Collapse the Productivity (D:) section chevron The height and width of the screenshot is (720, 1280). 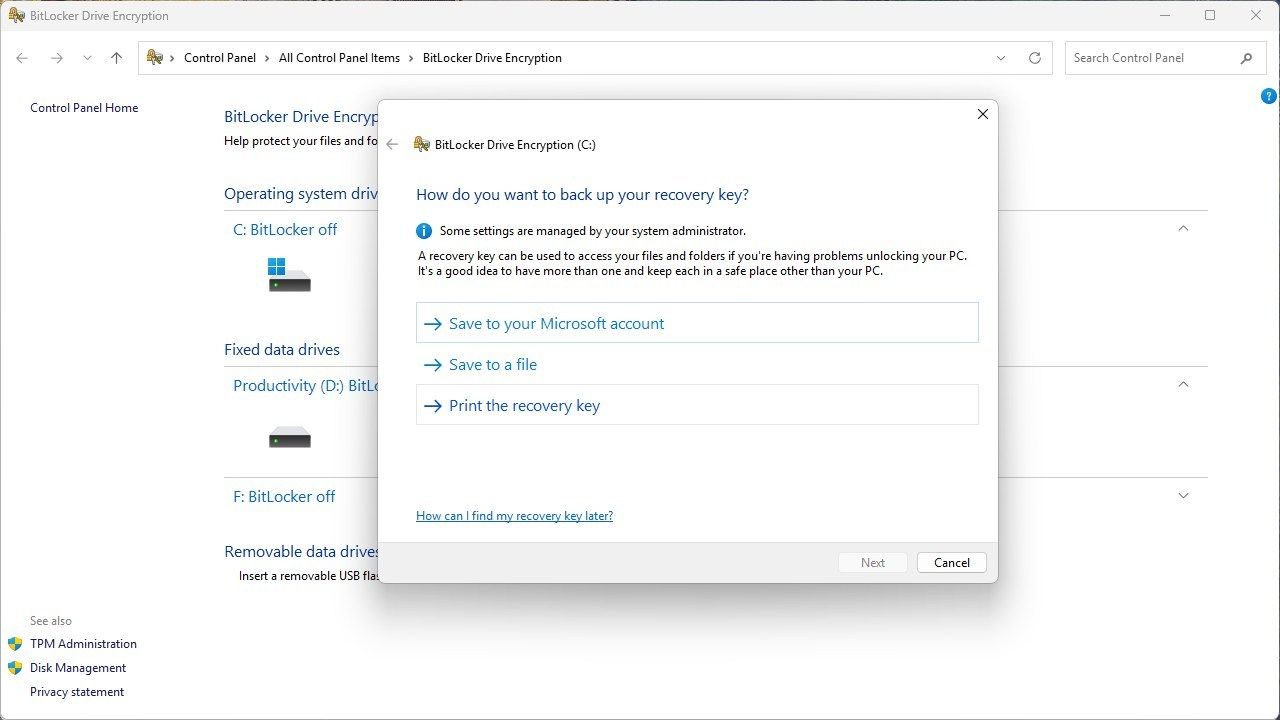click(1183, 385)
